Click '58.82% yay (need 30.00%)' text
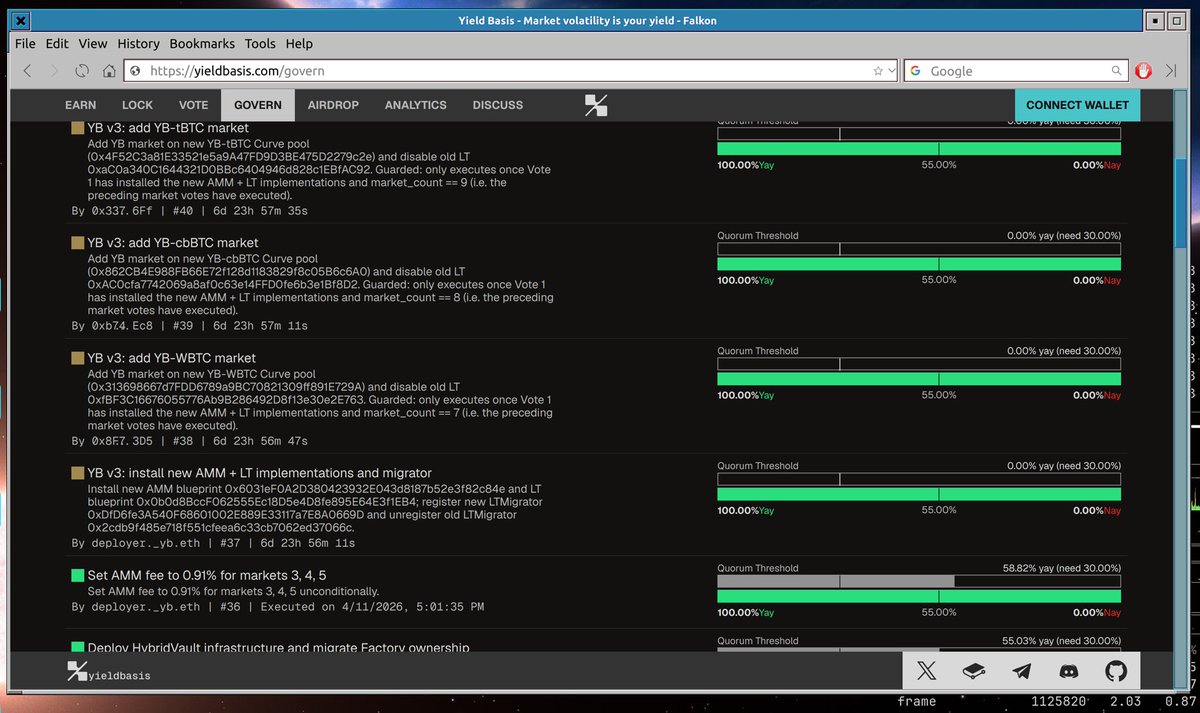This screenshot has height=713, width=1200. click(x=1062, y=567)
